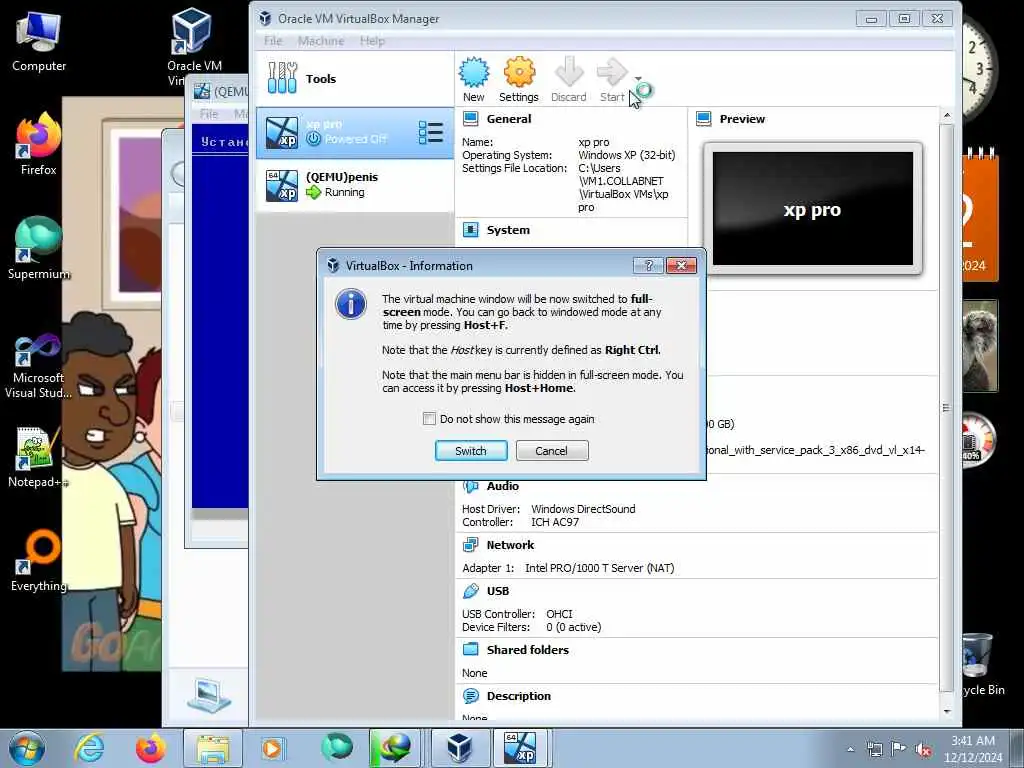Open the Computer desktop icon
This screenshot has width=1024, height=768.
coord(39,41)
